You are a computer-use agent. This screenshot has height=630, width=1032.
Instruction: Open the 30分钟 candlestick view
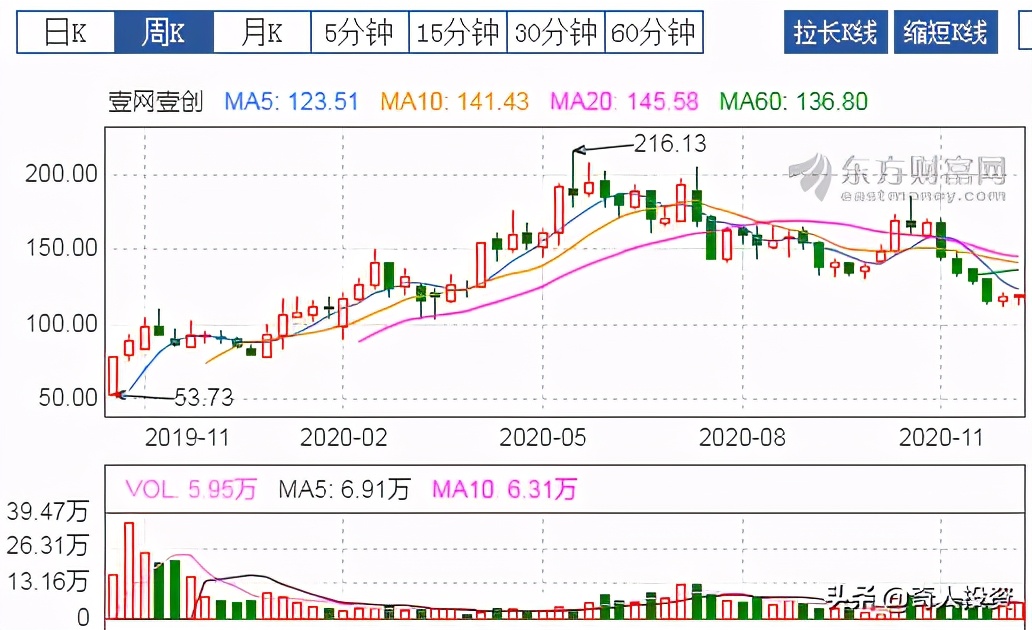555,32
